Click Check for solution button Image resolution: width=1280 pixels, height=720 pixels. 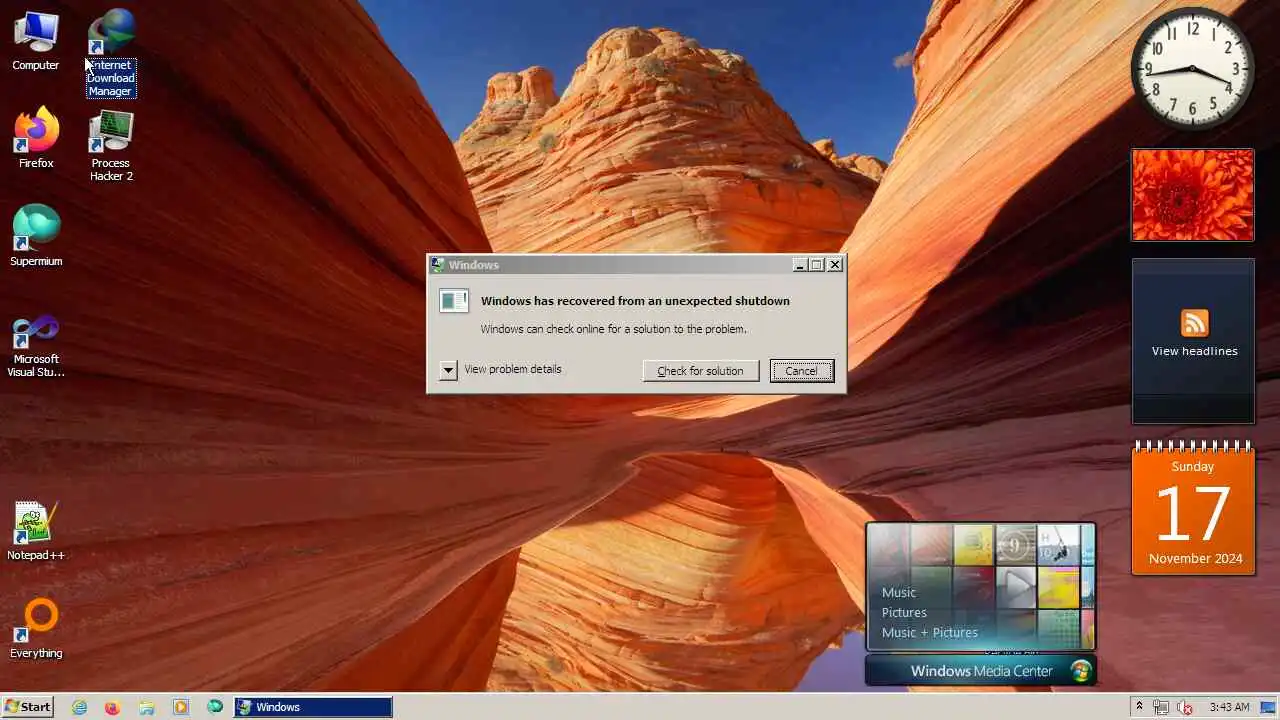(700, 371)
